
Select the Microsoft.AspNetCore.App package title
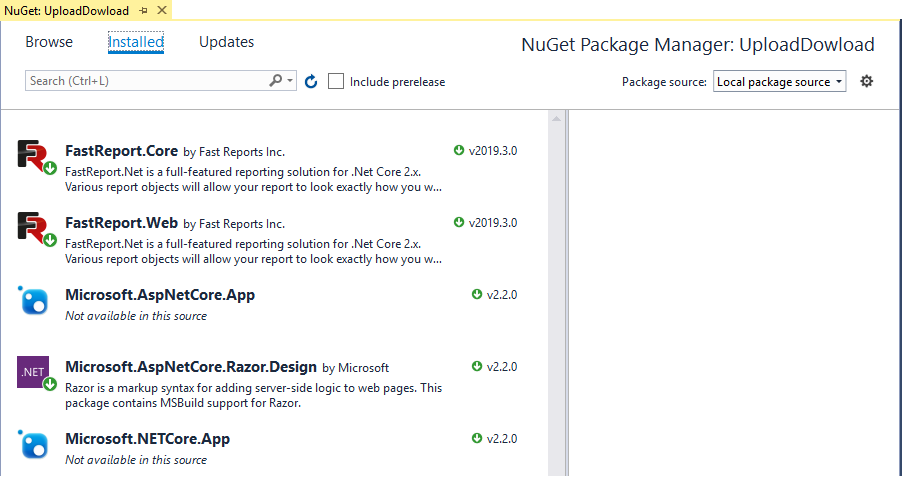(160, 295)
